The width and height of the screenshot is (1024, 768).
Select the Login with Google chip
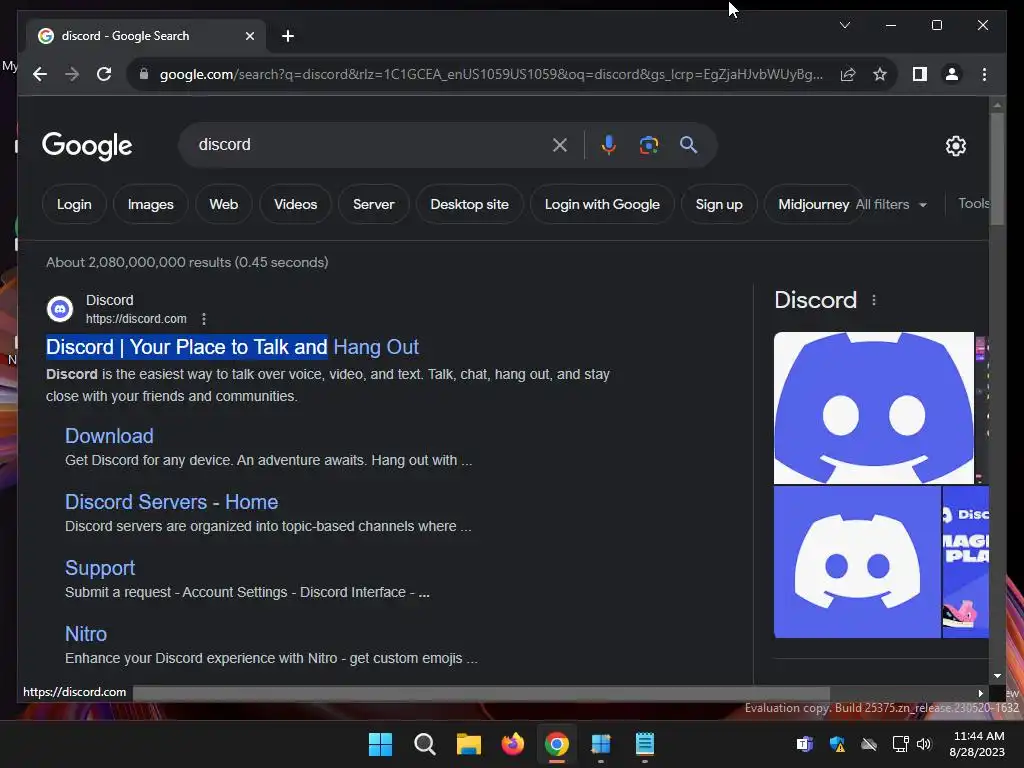(x=602, y=204)
